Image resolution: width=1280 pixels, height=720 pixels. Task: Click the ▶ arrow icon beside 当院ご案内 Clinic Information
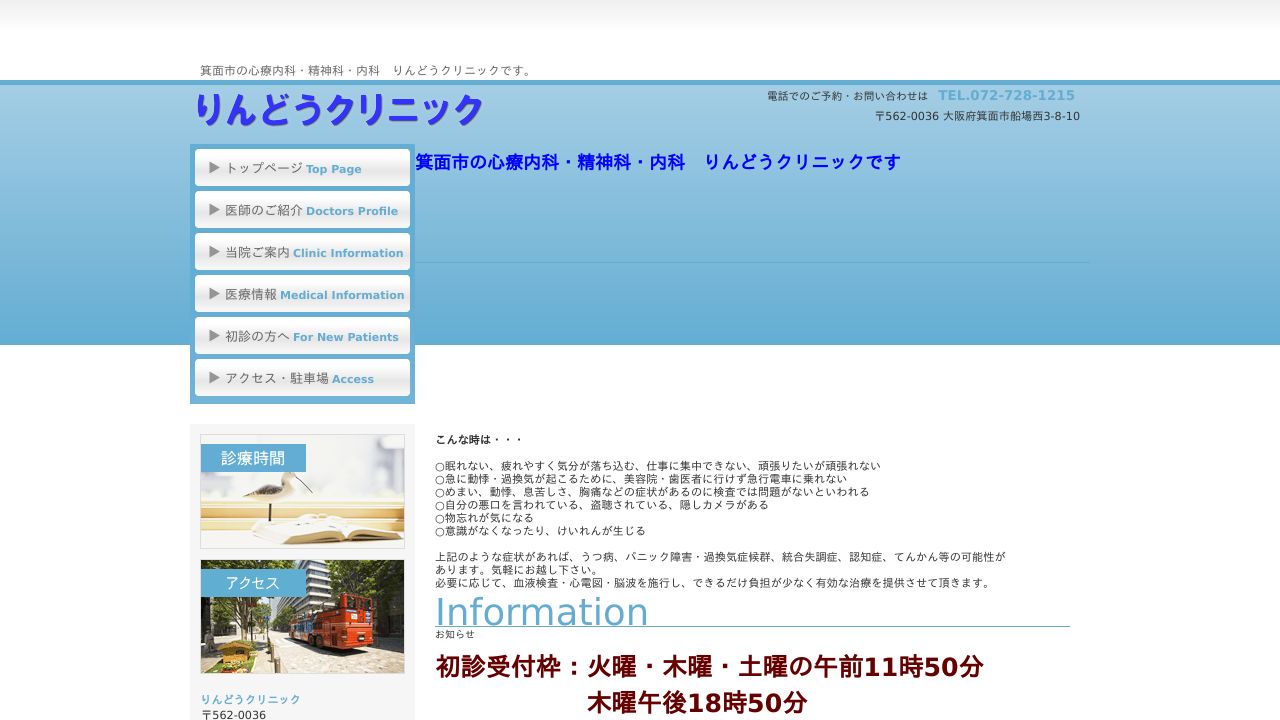pyautogui.click(x=213, y=251)
